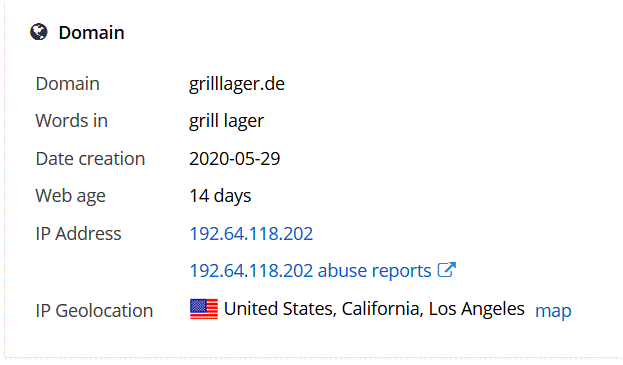Open the 192.64.118.202 abuse reports link
Viewport: 623px width, 365px height.
[310, 271]
